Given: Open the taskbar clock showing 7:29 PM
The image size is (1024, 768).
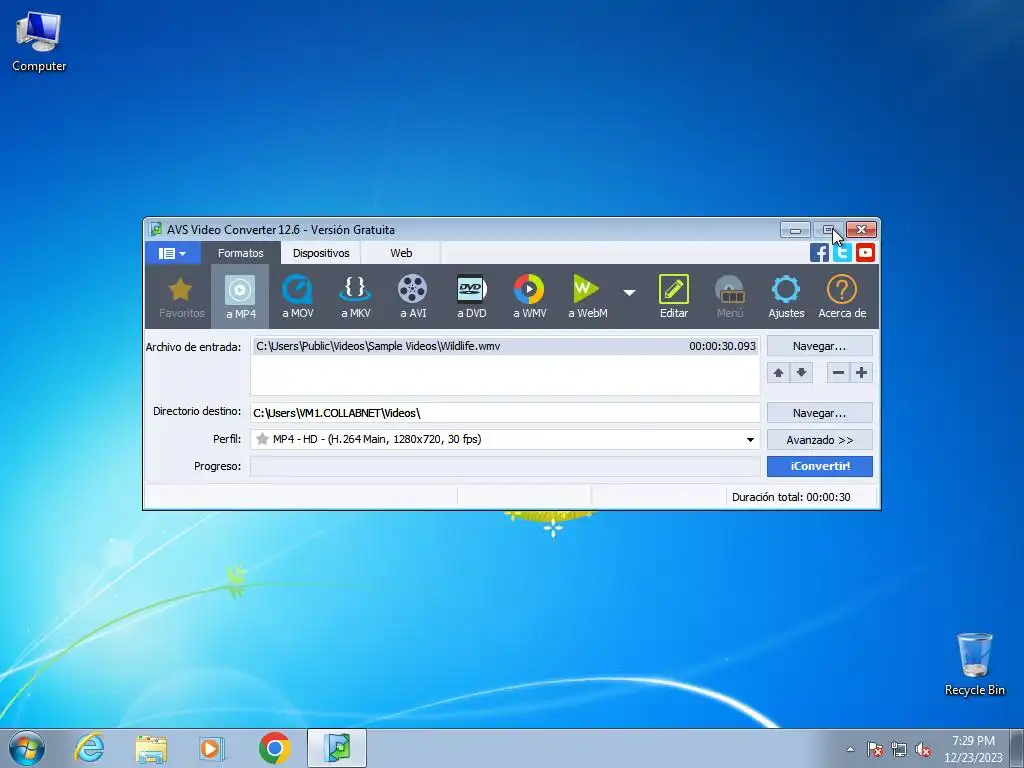Looking at the screenshot, I should tap(973, 749).
